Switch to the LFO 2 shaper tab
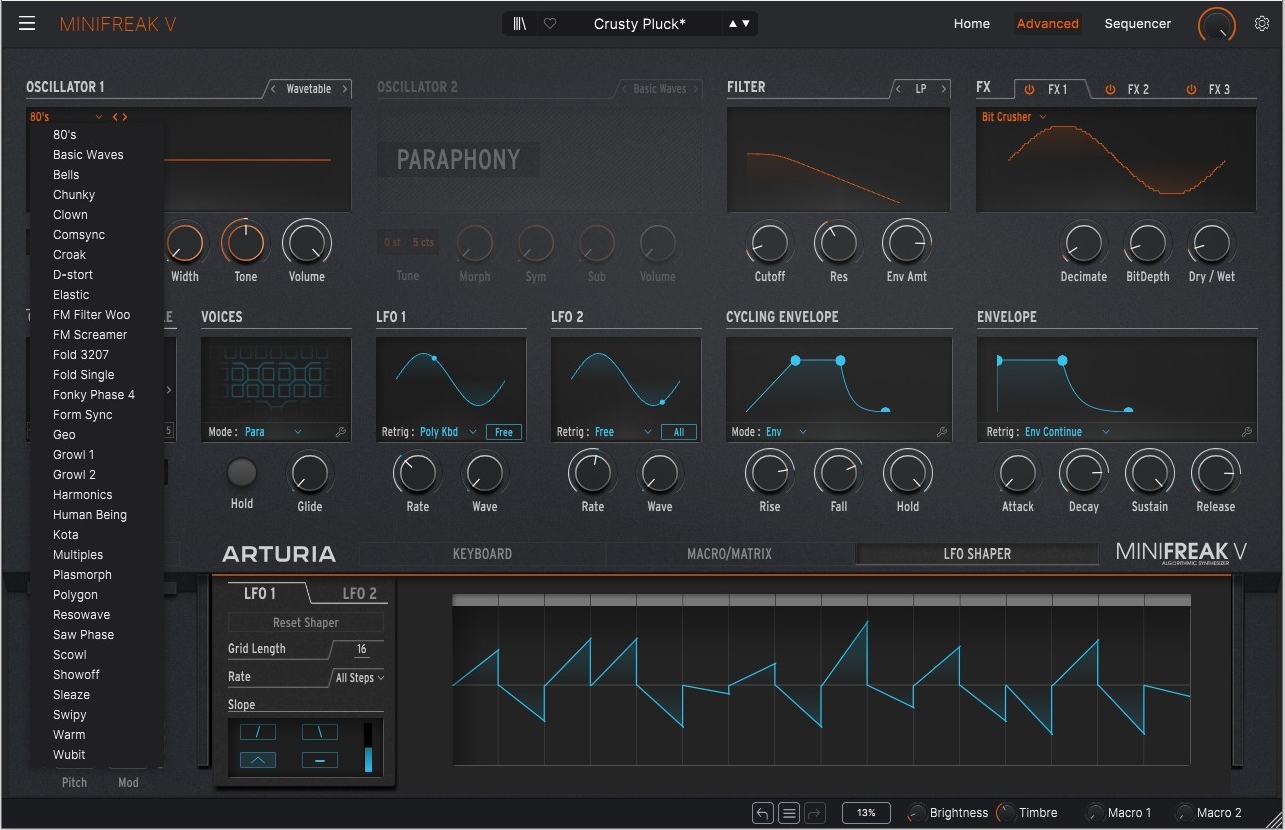Image resolution: width=1285 pixels, height=830 pixels. coord(359,593)
